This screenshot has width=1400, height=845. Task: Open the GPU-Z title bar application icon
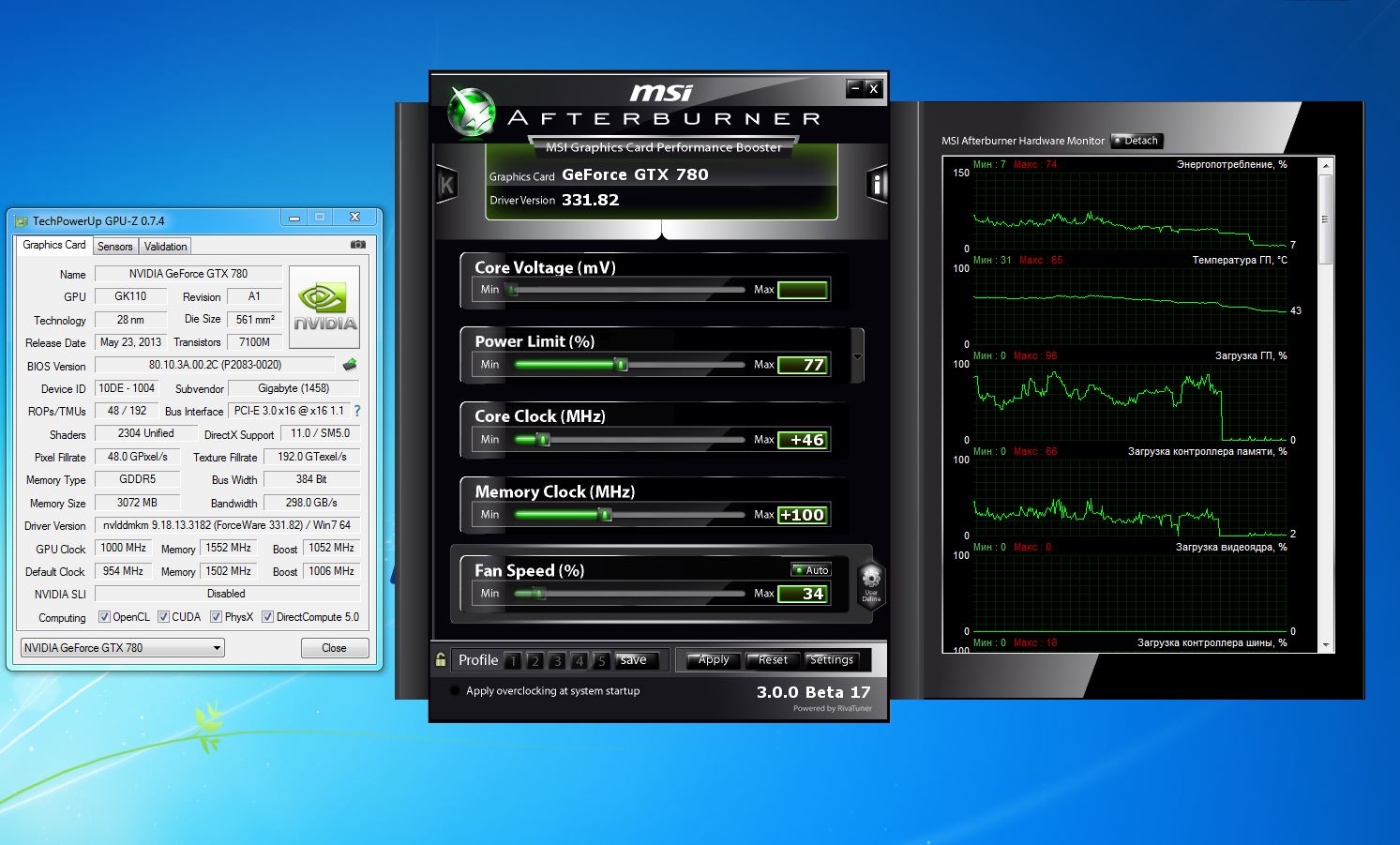point(21,221)
